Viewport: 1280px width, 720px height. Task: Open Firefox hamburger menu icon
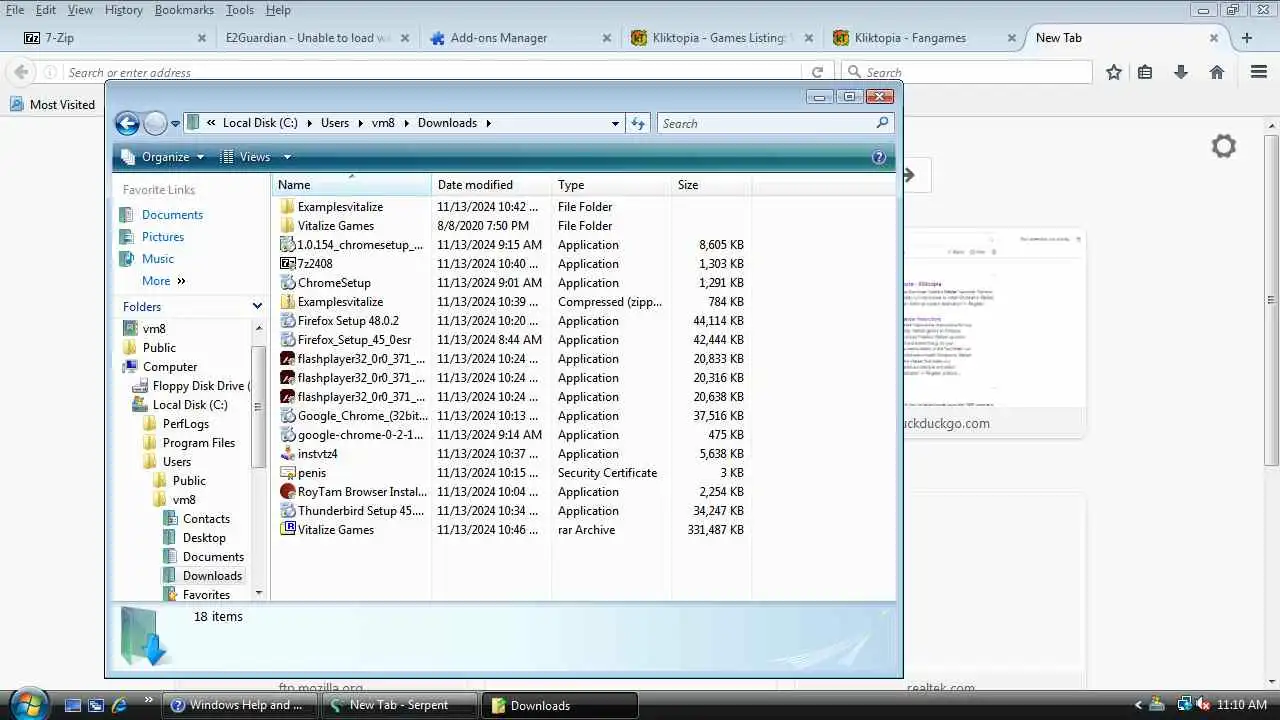(1259, 72)
